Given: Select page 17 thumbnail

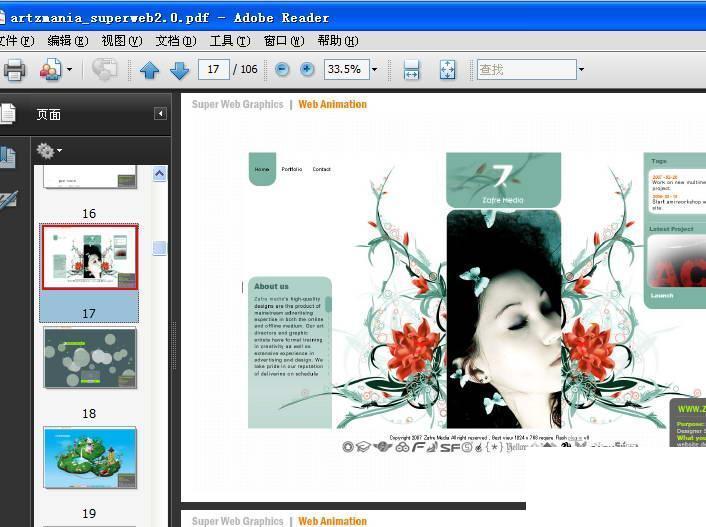Looking at the screenshot, I should click(x=89, y=257).
